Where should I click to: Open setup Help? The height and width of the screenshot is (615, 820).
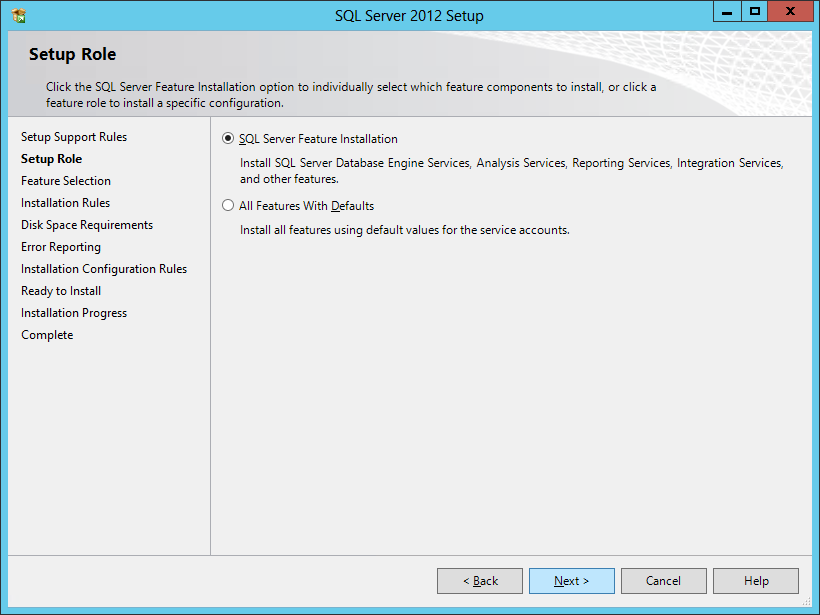tap(755, 580)
